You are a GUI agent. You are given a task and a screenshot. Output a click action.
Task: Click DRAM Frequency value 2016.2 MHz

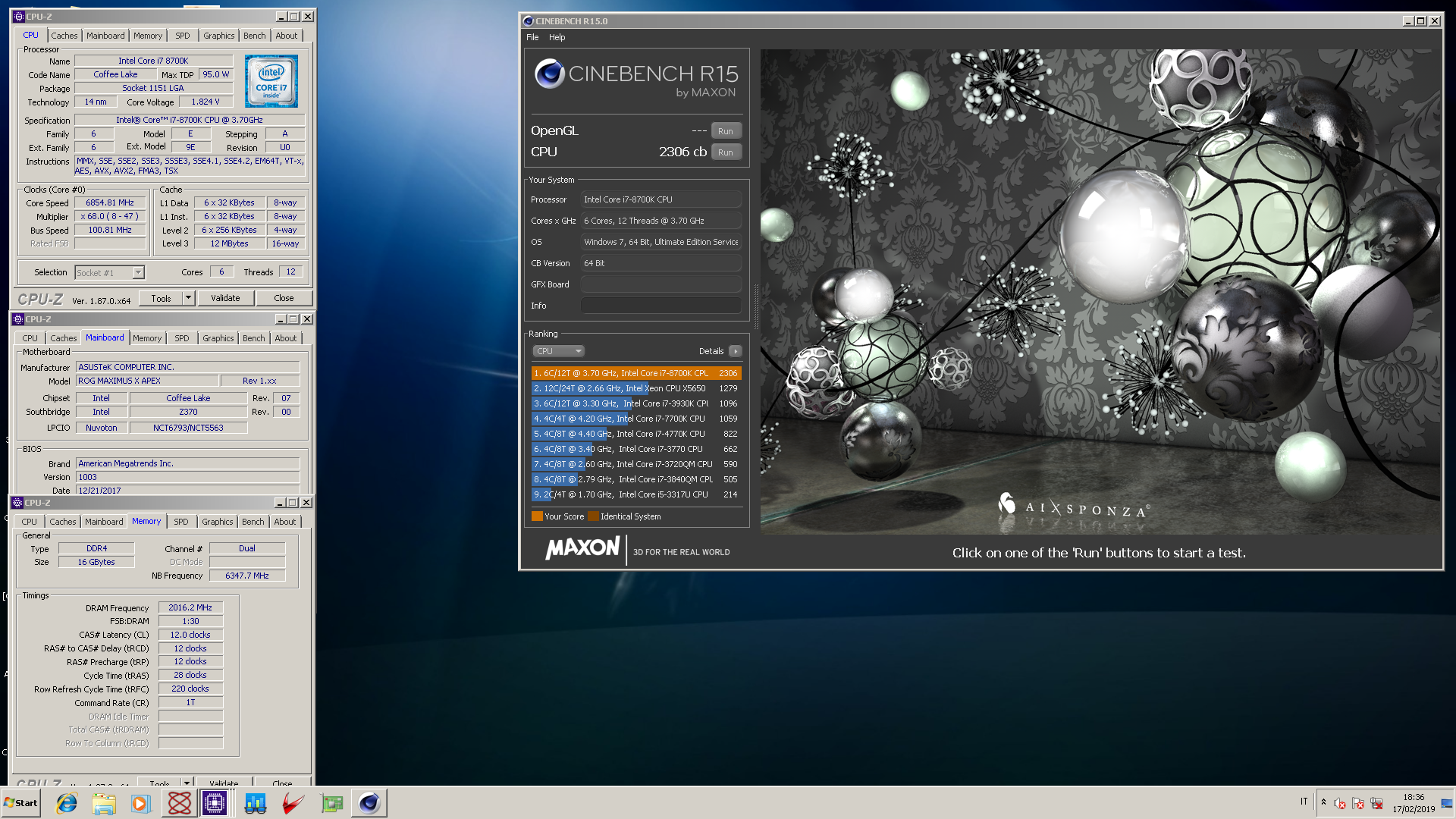[190, 607]
